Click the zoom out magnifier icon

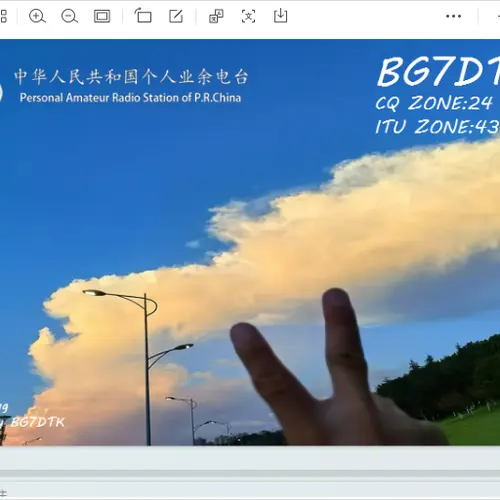click(x=69, y=16)
